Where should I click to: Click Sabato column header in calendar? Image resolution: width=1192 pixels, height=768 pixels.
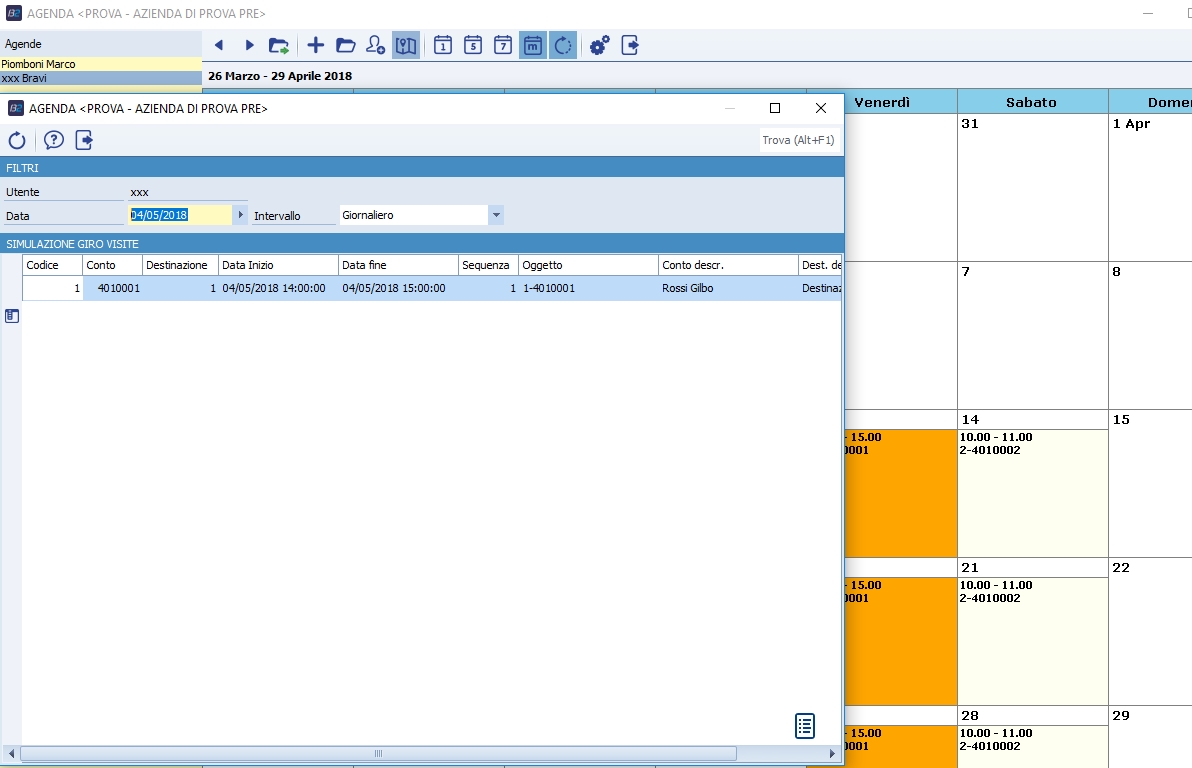(x=1032, y=102)
